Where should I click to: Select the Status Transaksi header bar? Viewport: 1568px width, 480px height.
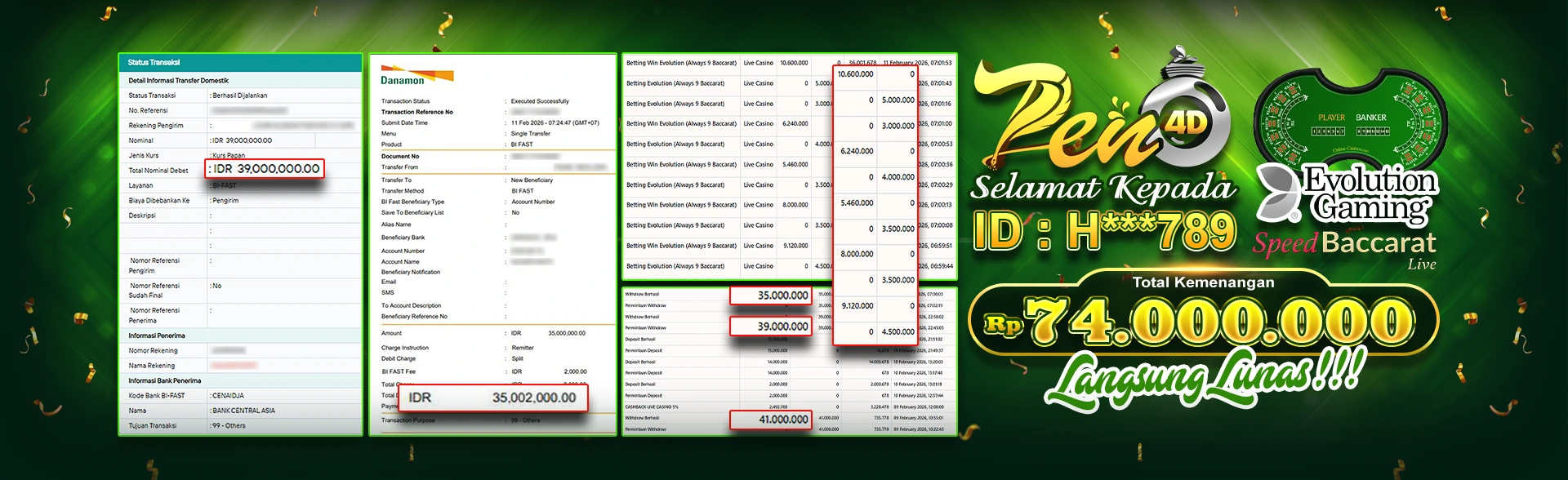coord(240,62)
